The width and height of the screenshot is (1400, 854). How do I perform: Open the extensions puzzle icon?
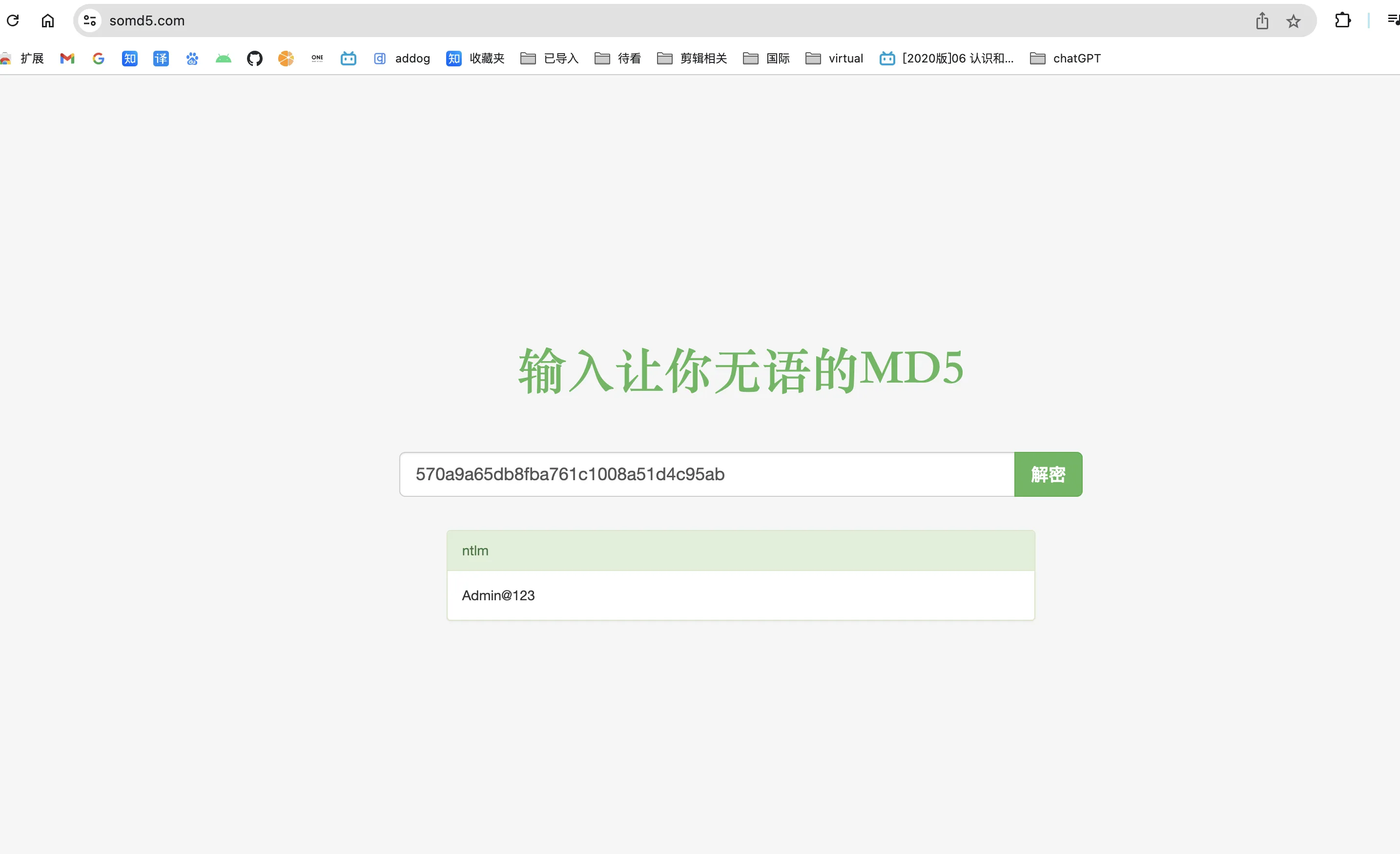tap(1342, 20)
